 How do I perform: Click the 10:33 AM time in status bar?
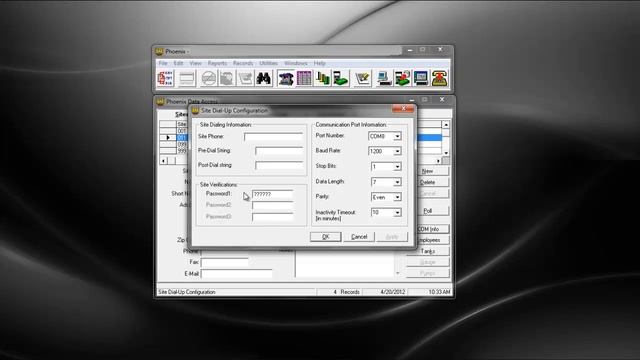[x=439, y=292]
